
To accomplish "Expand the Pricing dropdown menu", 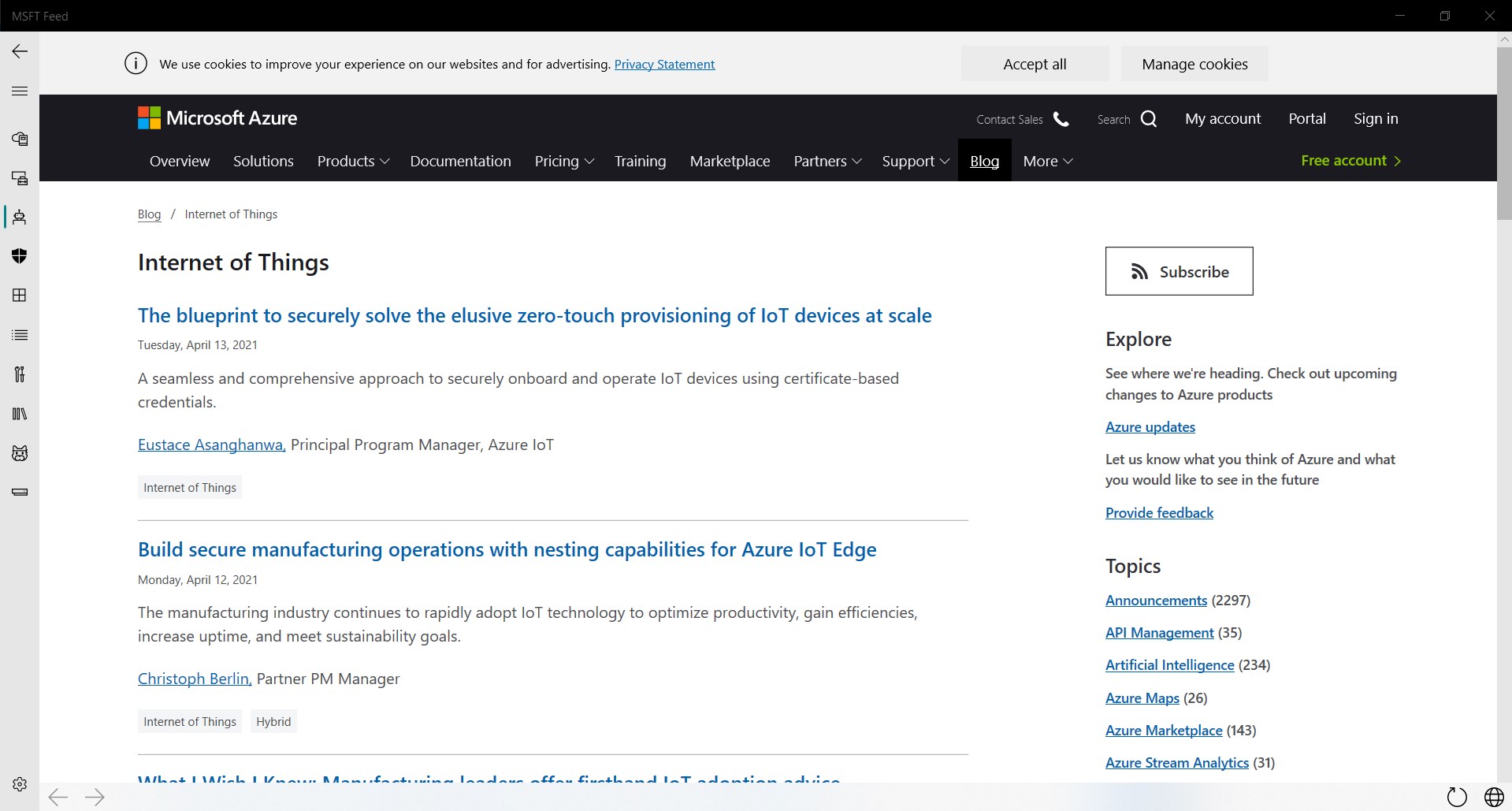I will (563, 162).
